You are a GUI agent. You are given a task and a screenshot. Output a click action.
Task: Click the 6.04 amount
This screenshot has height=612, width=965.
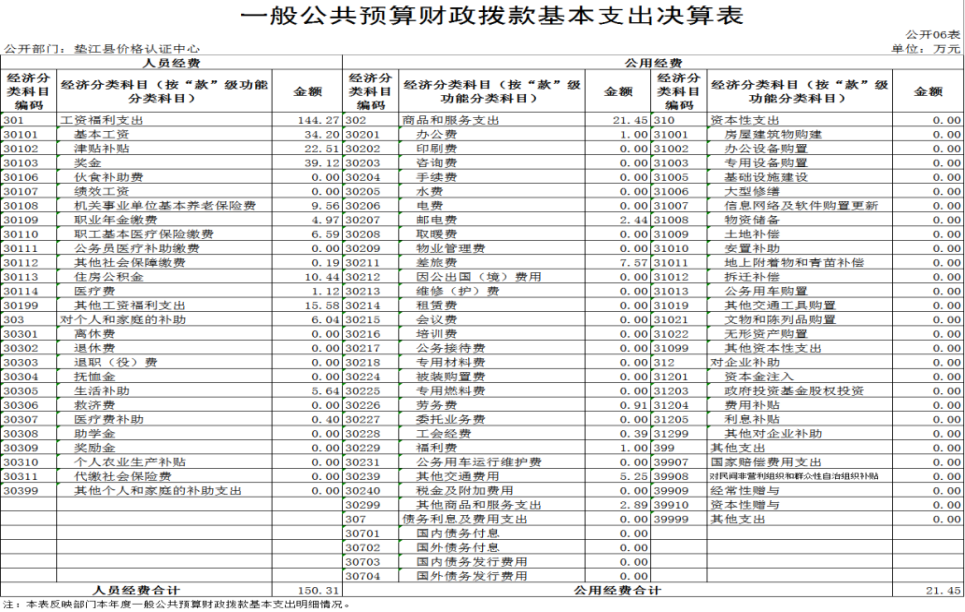click(326, 320)
